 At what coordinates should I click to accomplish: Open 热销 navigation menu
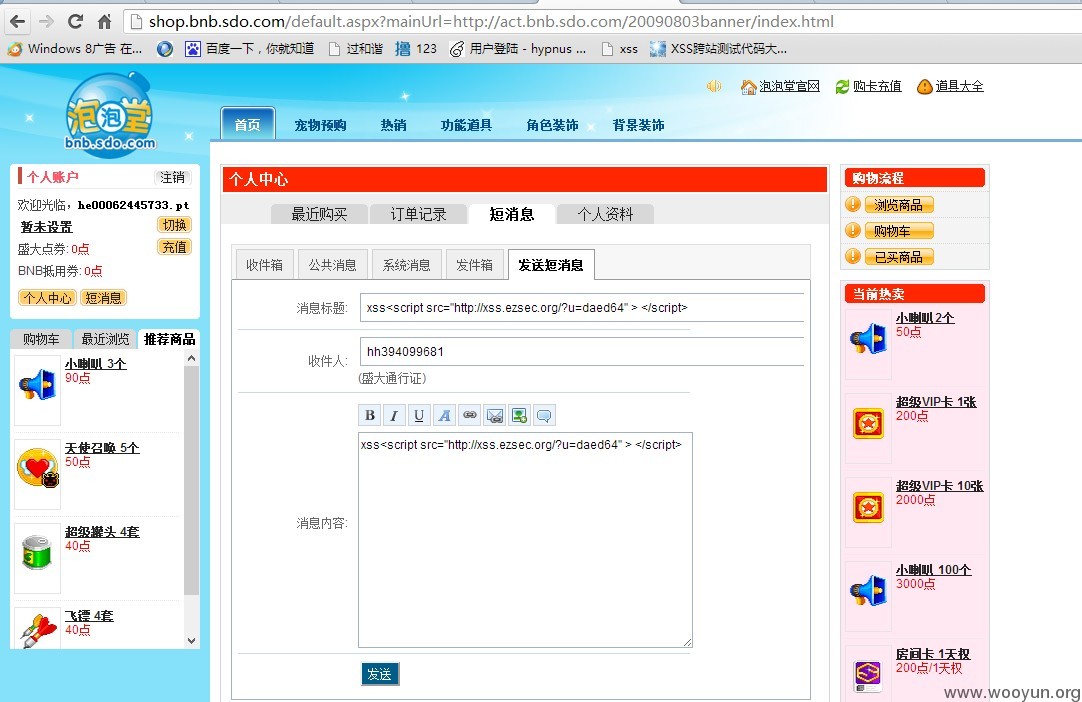[393, 125]
